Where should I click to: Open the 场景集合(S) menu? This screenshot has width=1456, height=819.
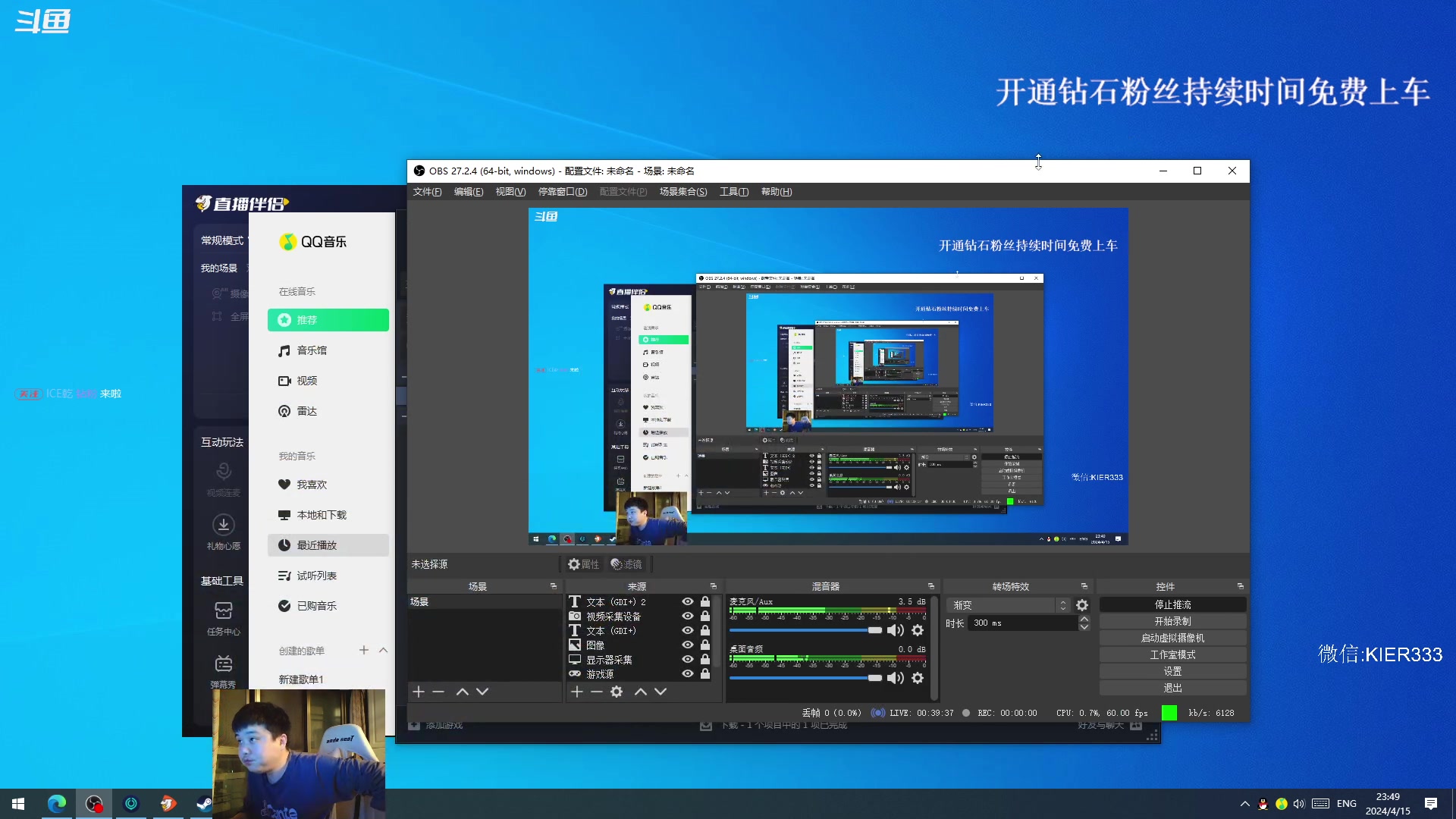click(x=683, y=192)
